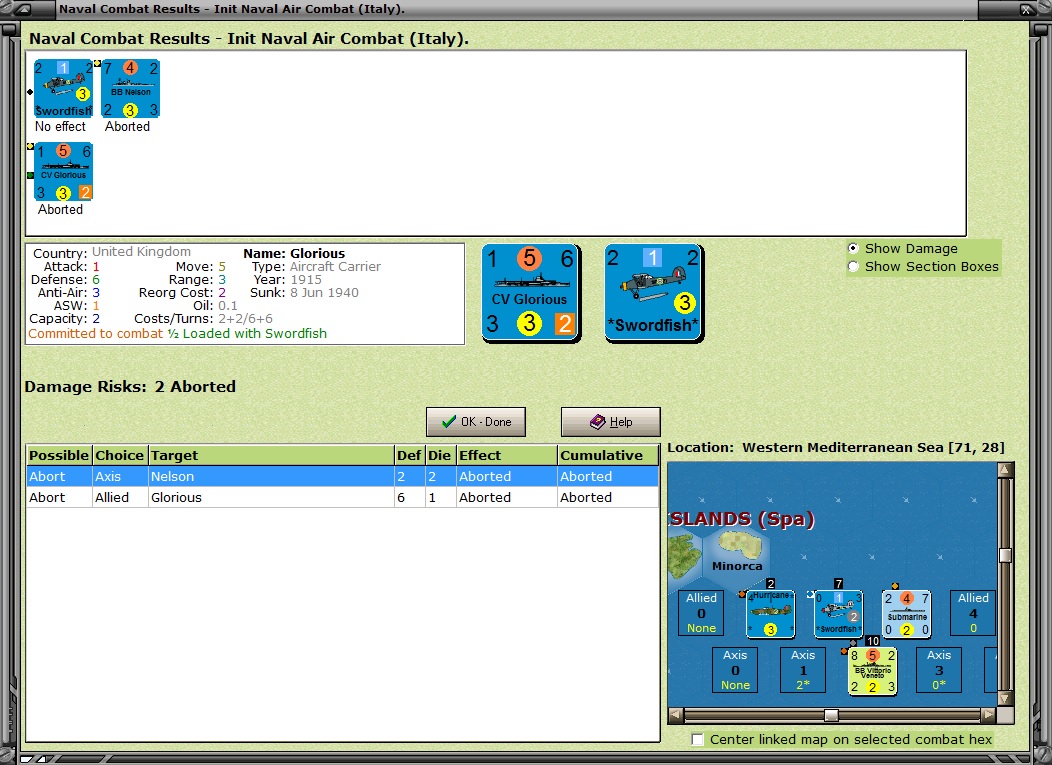Viewport: 1052px width, 765px height.
Task: Click the map vertical scrollbar thumb
Action: pos(1004,556)
